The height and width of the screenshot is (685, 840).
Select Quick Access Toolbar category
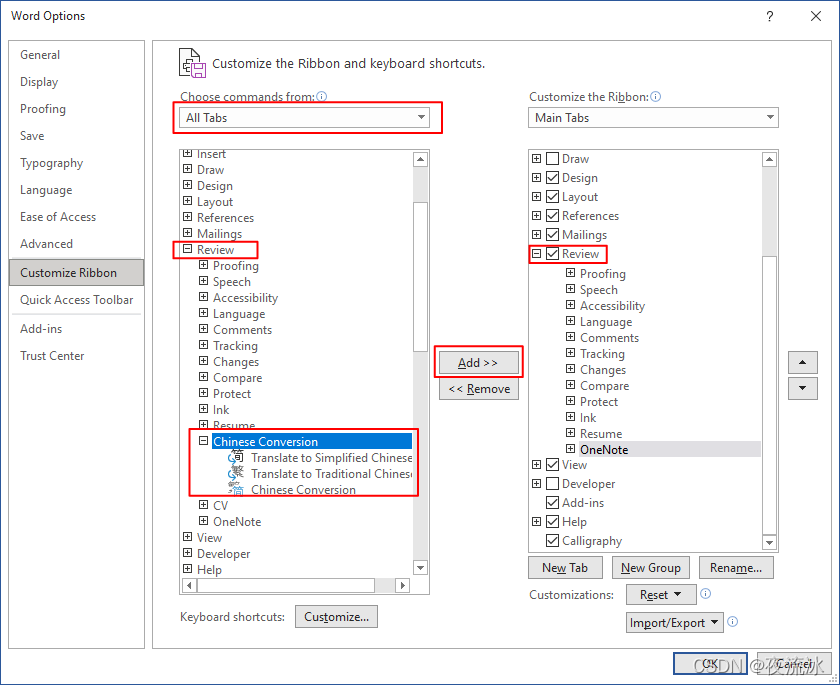(x=77, y=300)
